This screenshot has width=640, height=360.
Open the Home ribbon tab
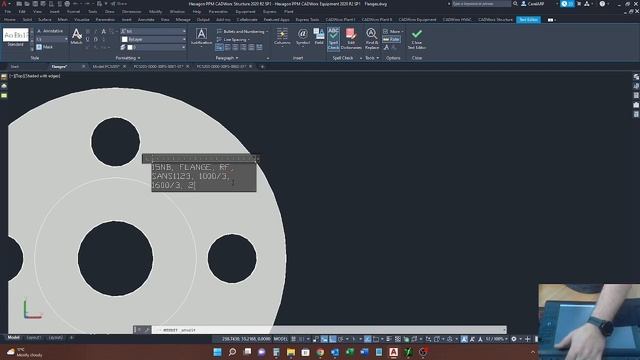point(10,20)
